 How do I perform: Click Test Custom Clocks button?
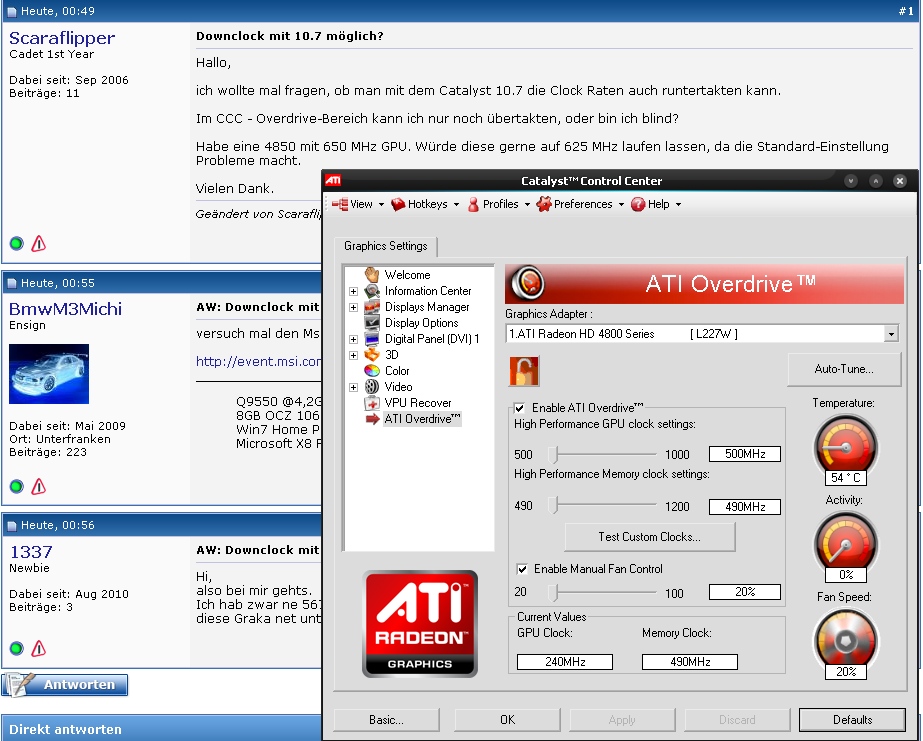(x=650, y=537)
